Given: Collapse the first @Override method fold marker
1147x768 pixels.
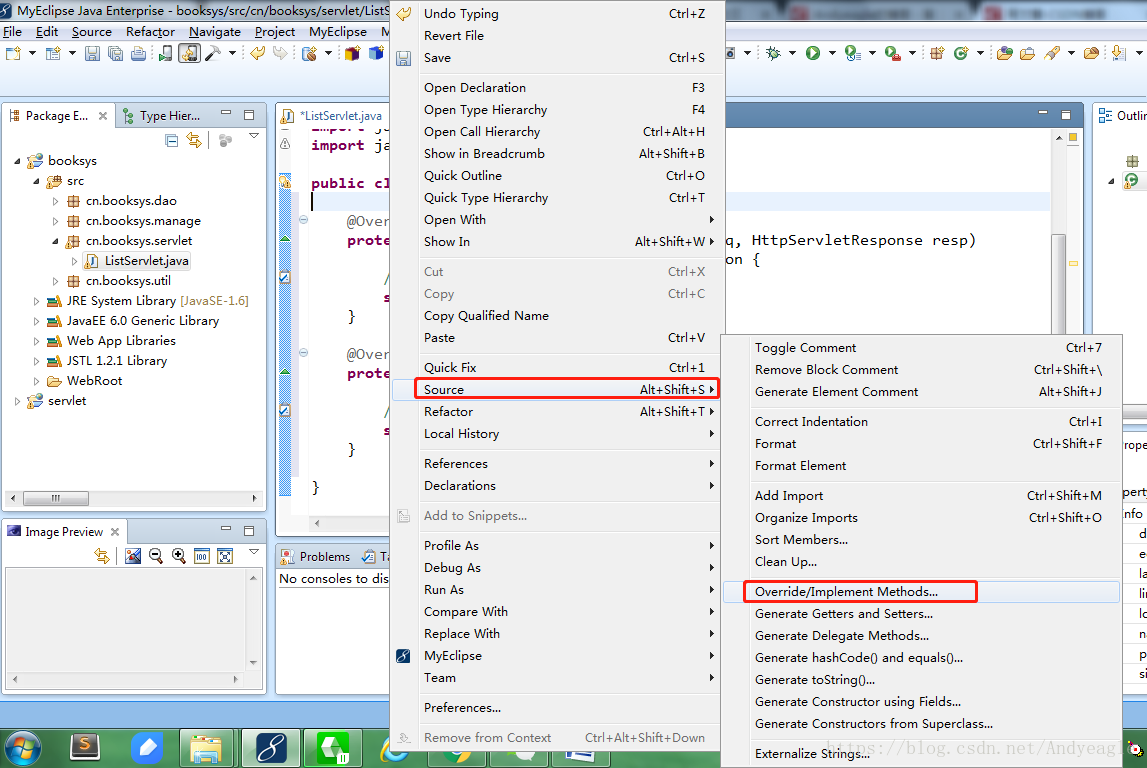Looking at the screenshot, I should [304, 219].
